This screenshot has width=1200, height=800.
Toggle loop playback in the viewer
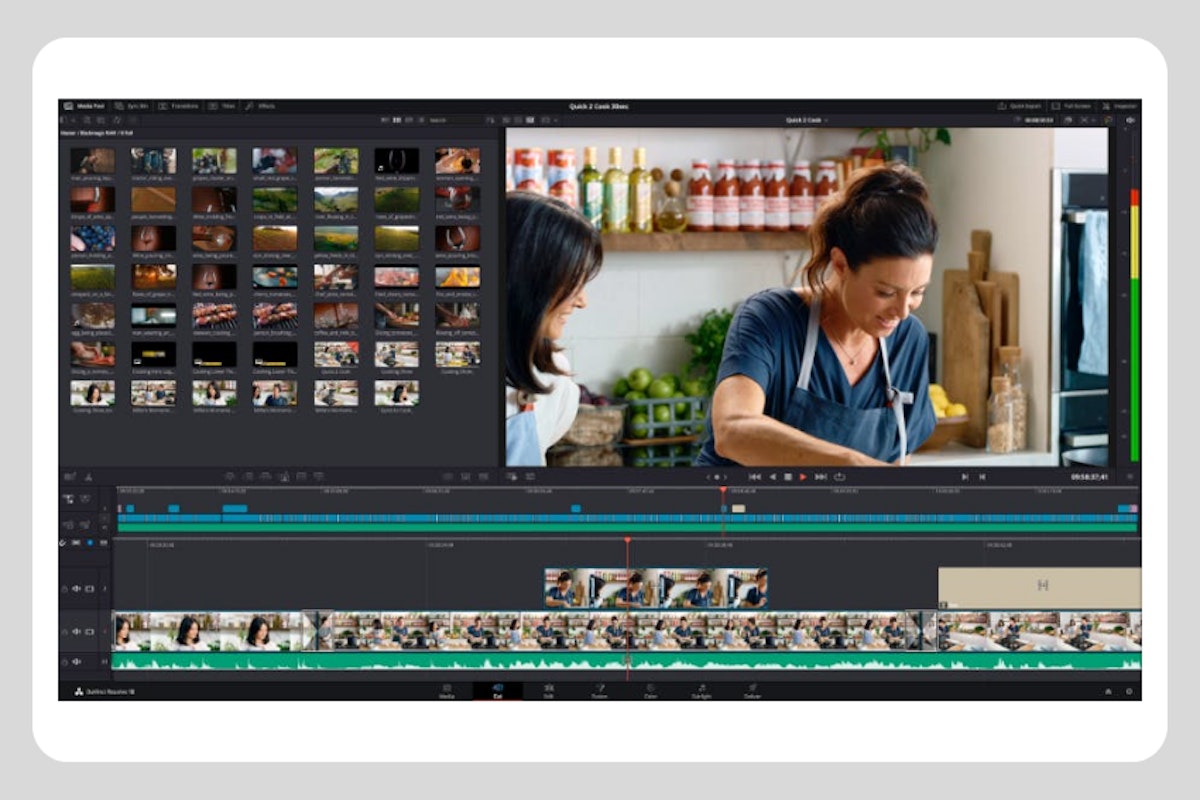click(839, 476)
